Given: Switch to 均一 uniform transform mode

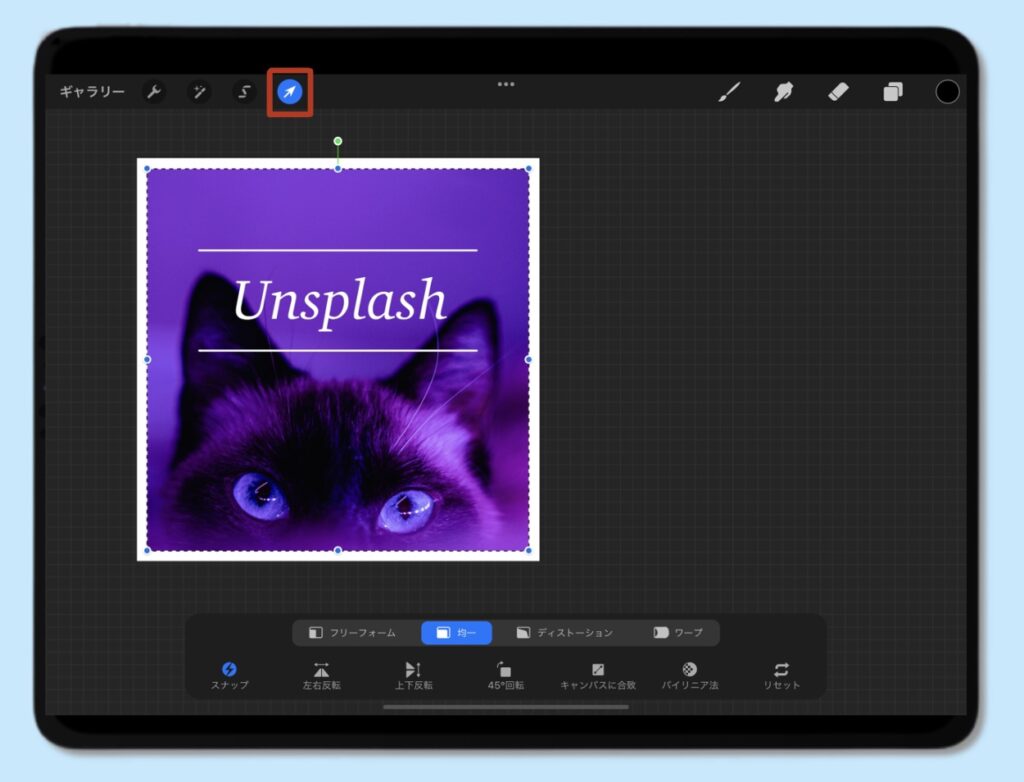Looking at the screenshot, I should pyautogui.click(x=456, y=632).
